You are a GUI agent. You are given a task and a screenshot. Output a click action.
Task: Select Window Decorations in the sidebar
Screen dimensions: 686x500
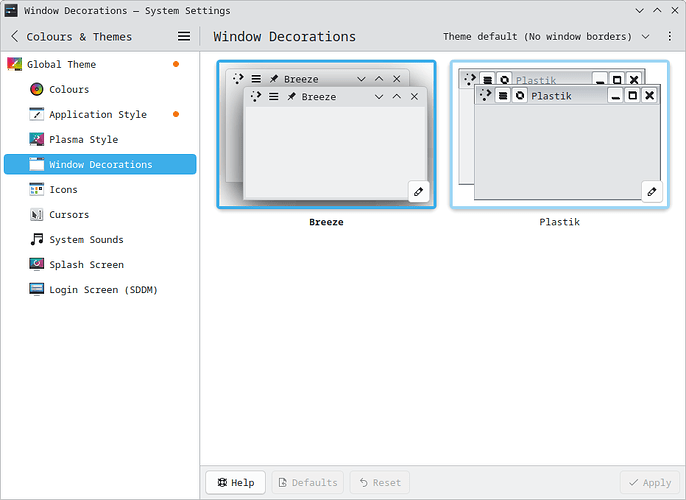pos(100,164)
